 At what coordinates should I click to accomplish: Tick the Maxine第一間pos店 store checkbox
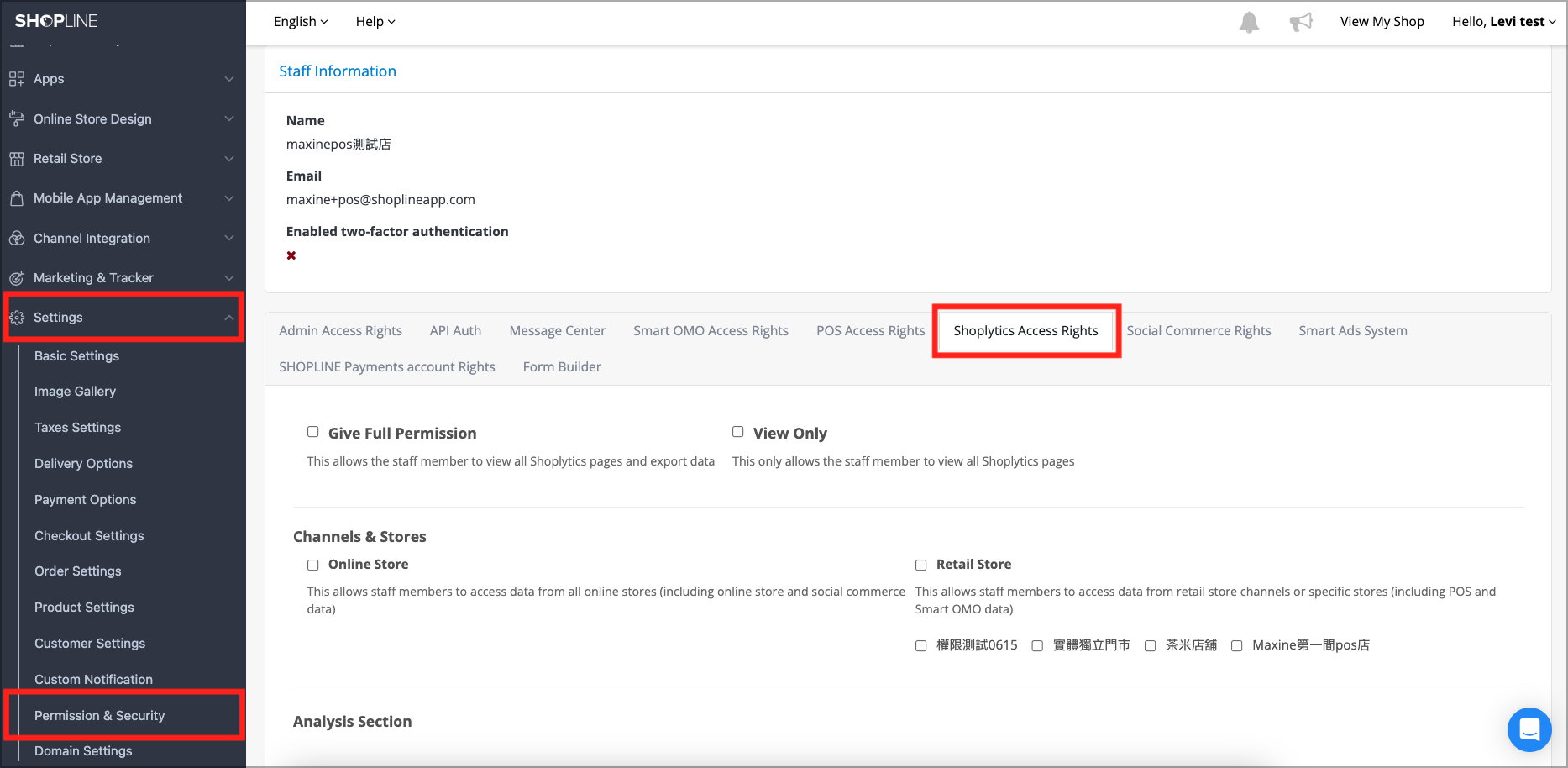(x=1237, y=646)
